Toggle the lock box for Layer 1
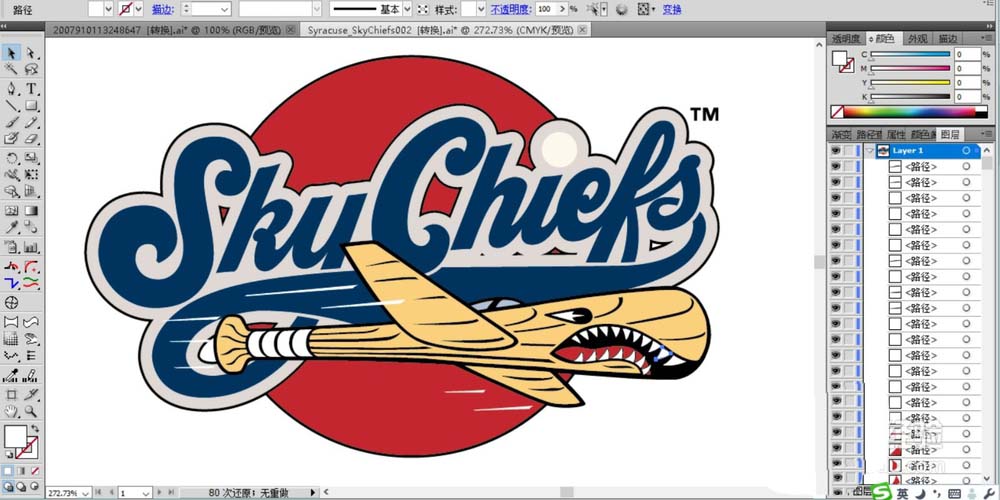 tap(848, 151)
